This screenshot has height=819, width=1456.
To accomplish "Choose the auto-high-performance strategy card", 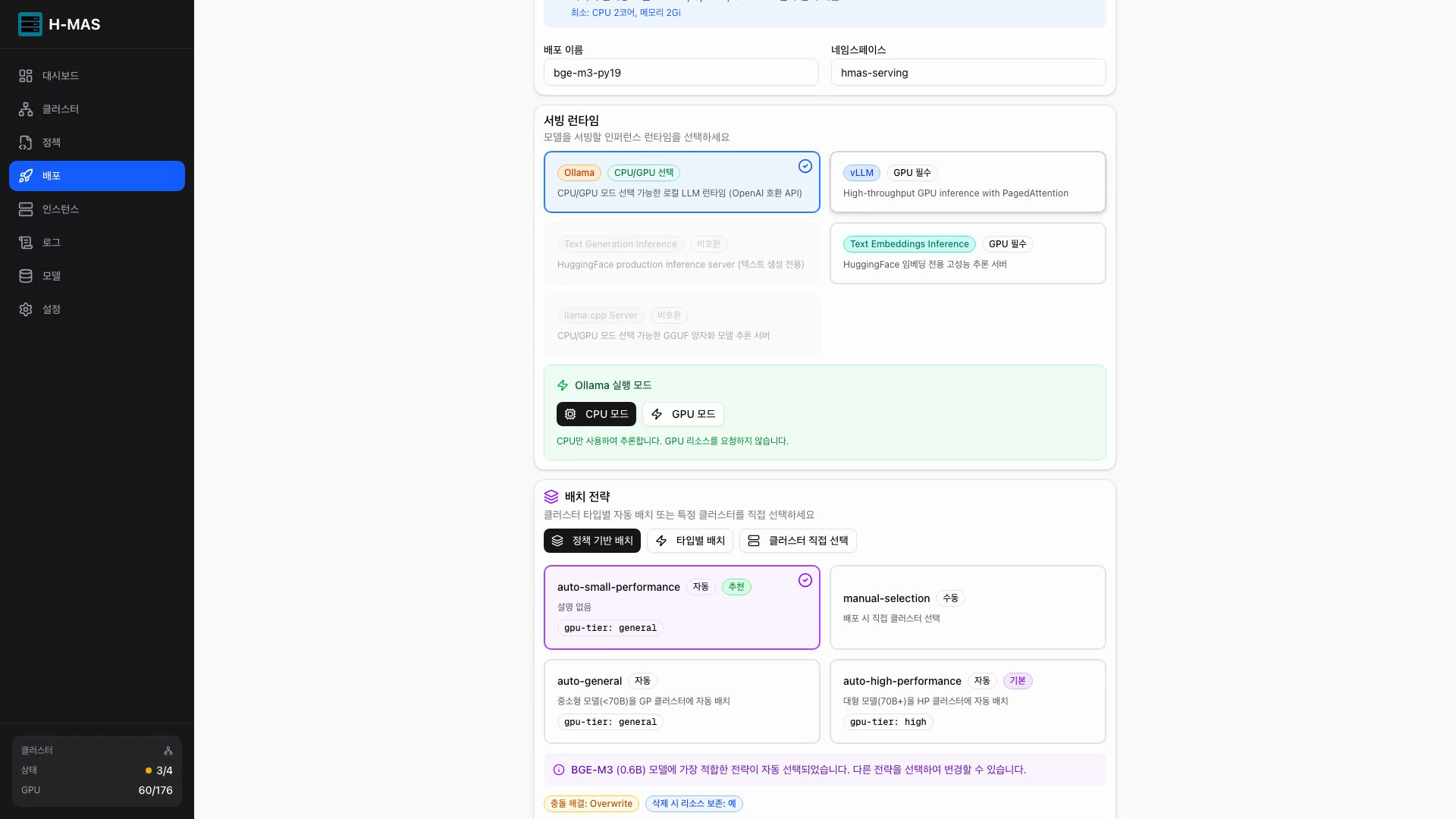I will (968, 701).
